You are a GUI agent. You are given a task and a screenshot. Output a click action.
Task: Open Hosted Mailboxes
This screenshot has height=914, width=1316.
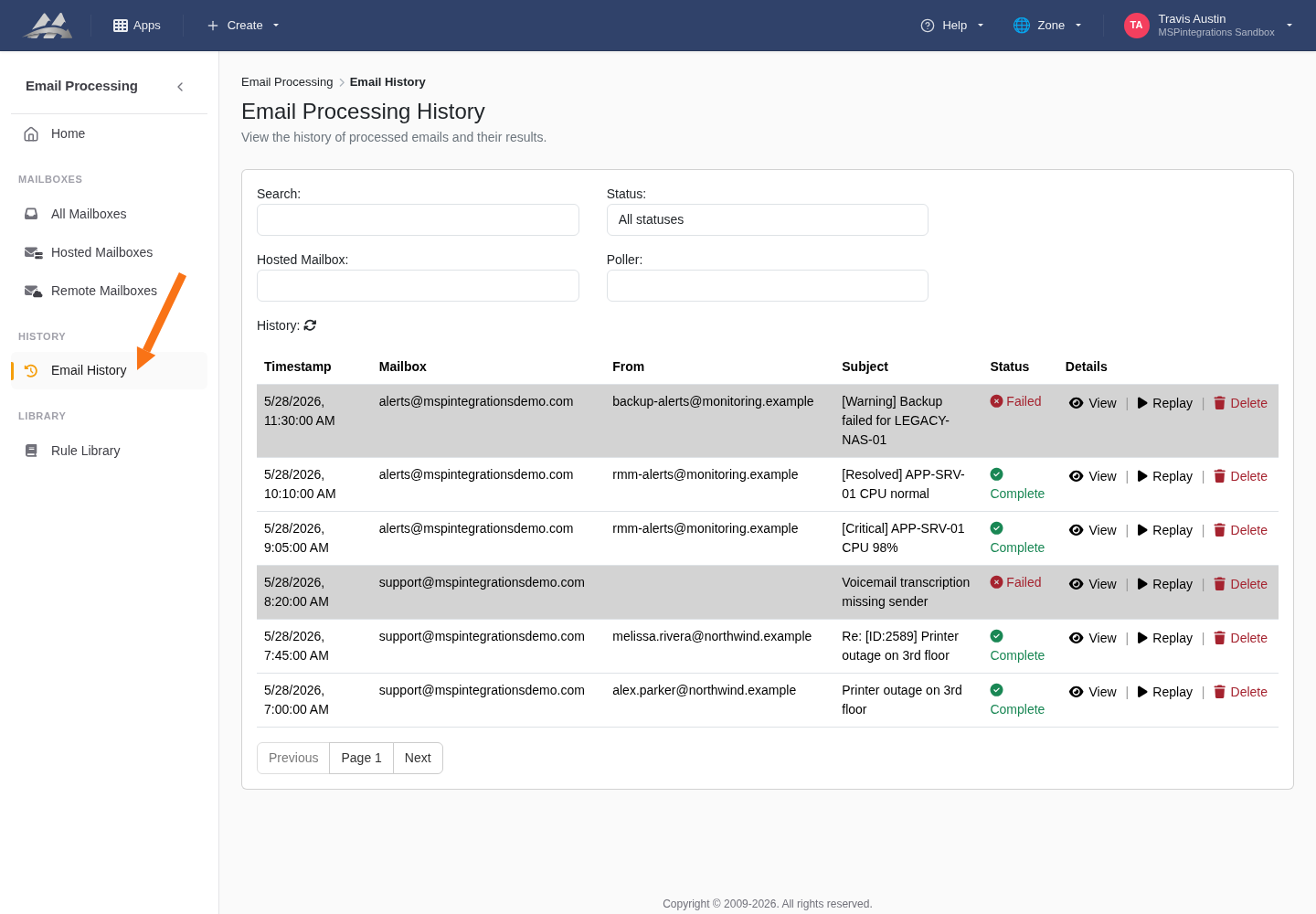coord(109,252)
